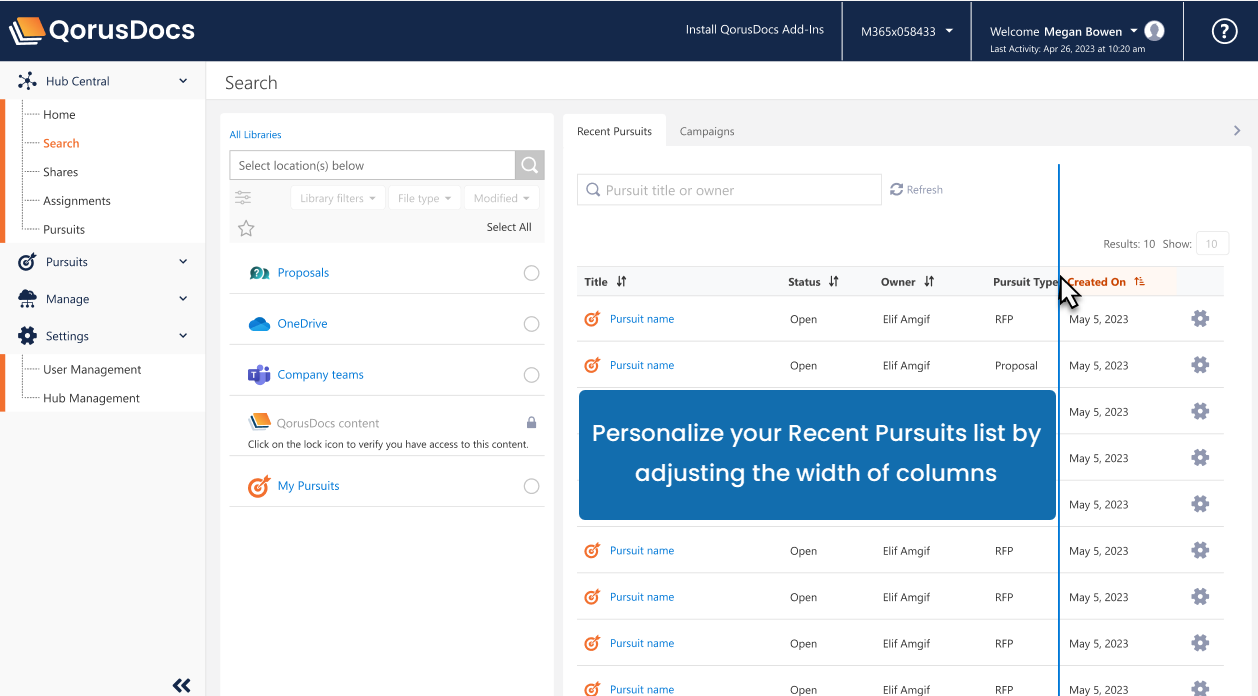Click pursuit target icon in Proposal row
1258x696 pixels.
(592, 365)
